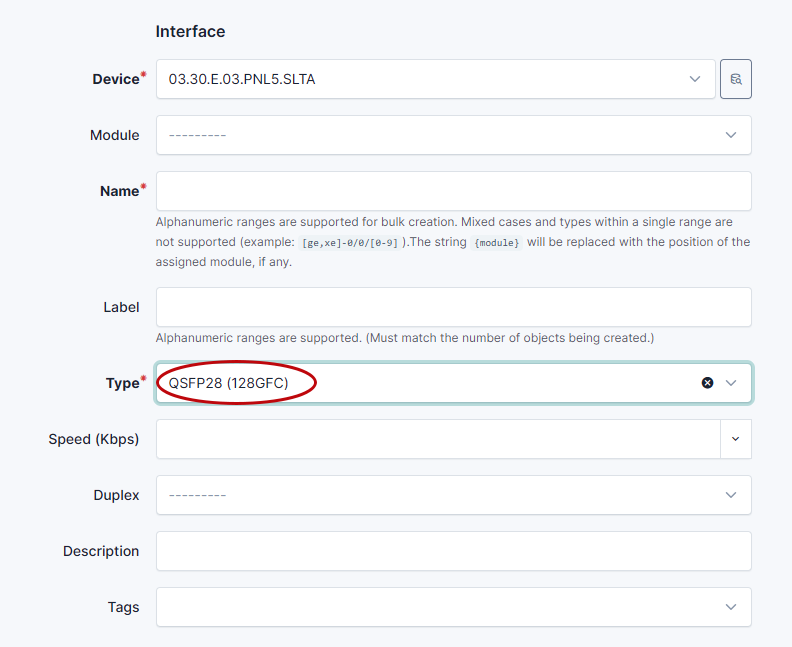
Task: Click the Speed (Kbps) label text
Action: (x=94, y=439)
